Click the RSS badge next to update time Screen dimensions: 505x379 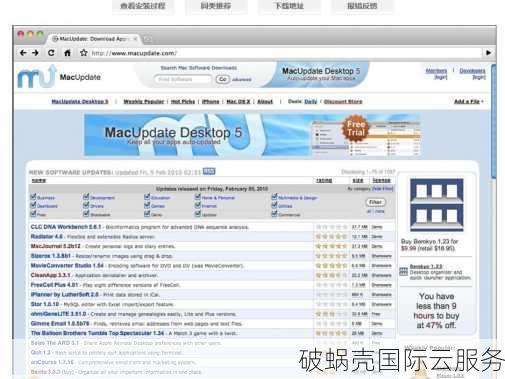[209, 171]
